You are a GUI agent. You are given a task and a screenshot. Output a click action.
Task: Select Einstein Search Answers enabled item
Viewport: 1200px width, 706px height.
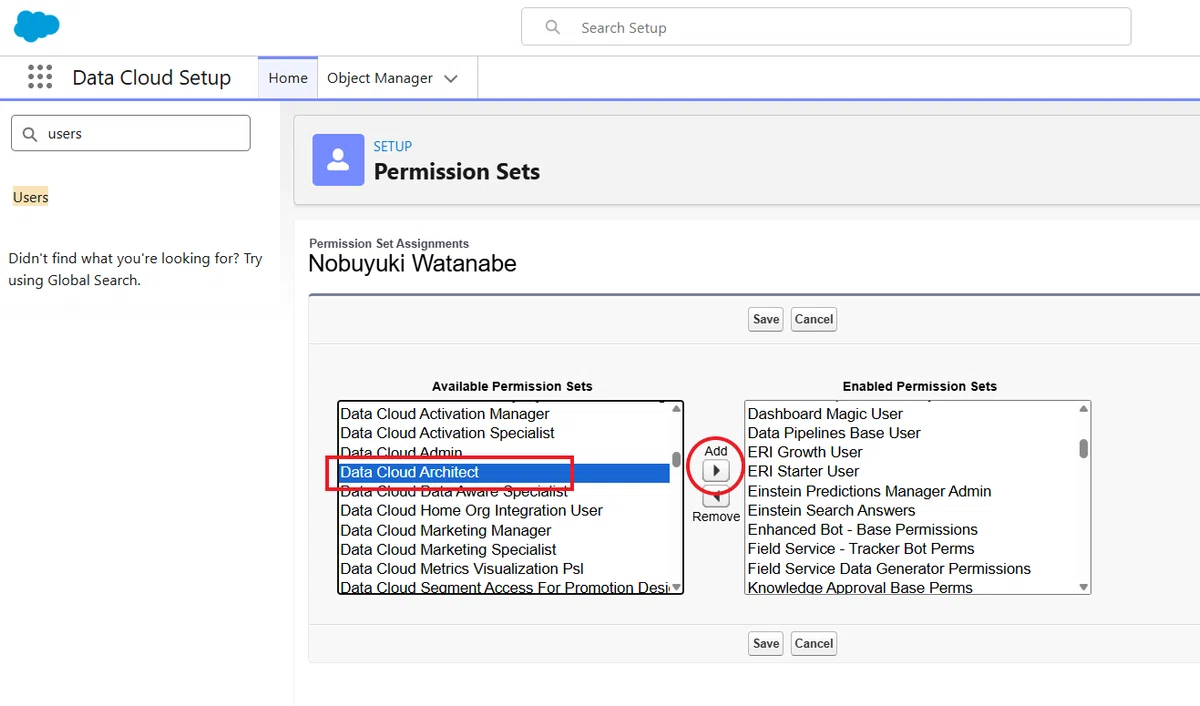832,510
